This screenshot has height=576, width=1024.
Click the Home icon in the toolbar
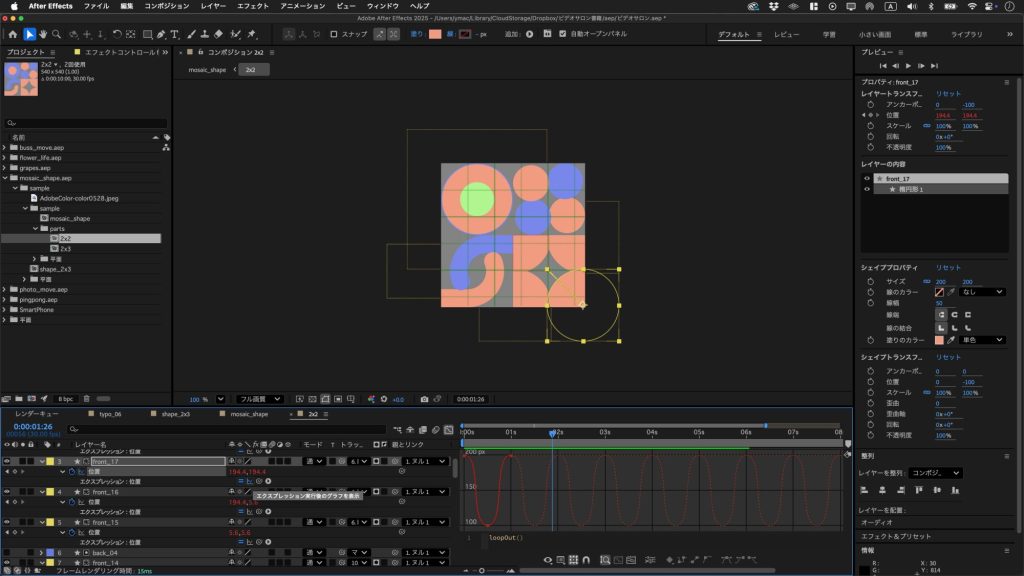tap(12, 34)
